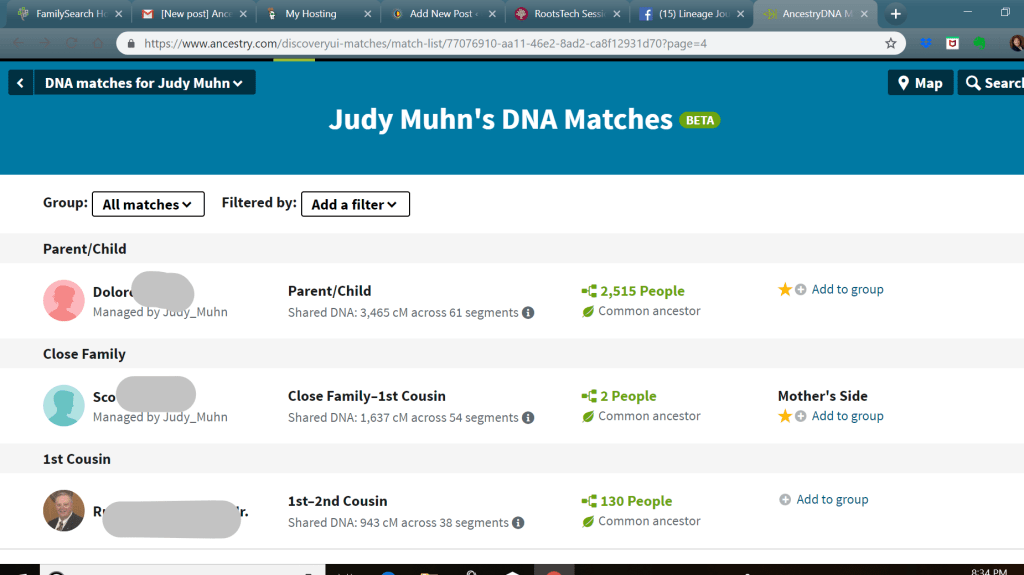Click the 2 People shared tree link

628,396
